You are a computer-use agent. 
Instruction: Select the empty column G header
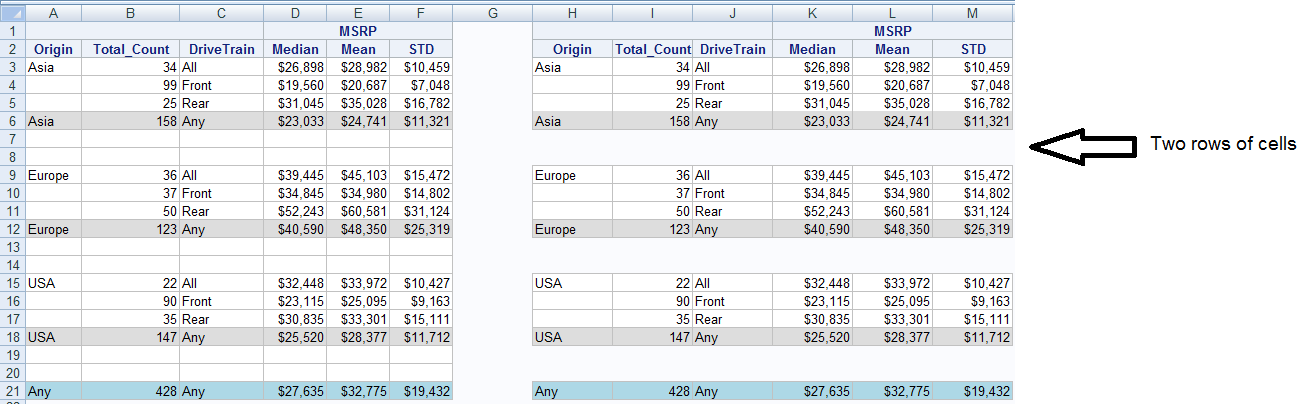493,13
